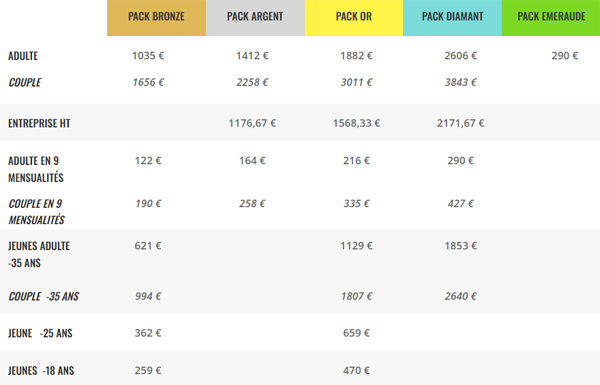Viewport: 600px width, 385px height.
Task: Open the Pack Diamant column header
Action: pos(452,18)
